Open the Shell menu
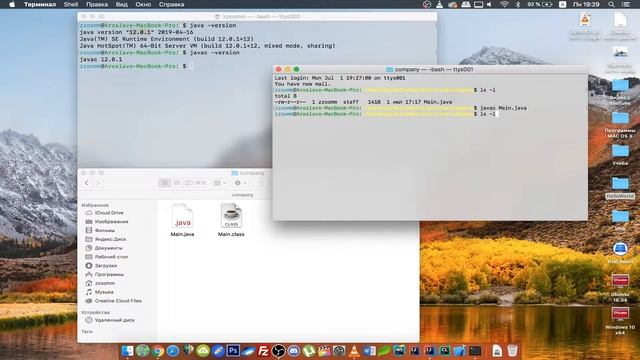This screenshot has width=640, height=360. pyautogui.click(x=71, y=4)
